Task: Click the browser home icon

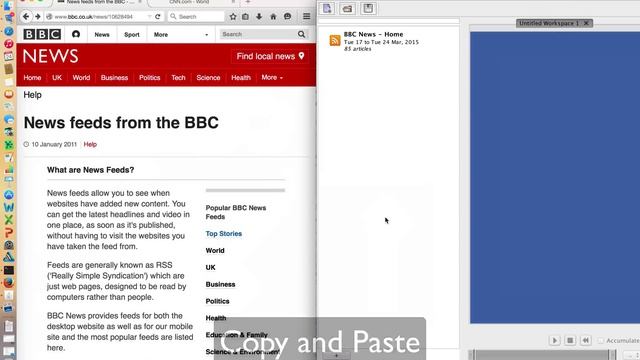Action: tap(273, 17)
